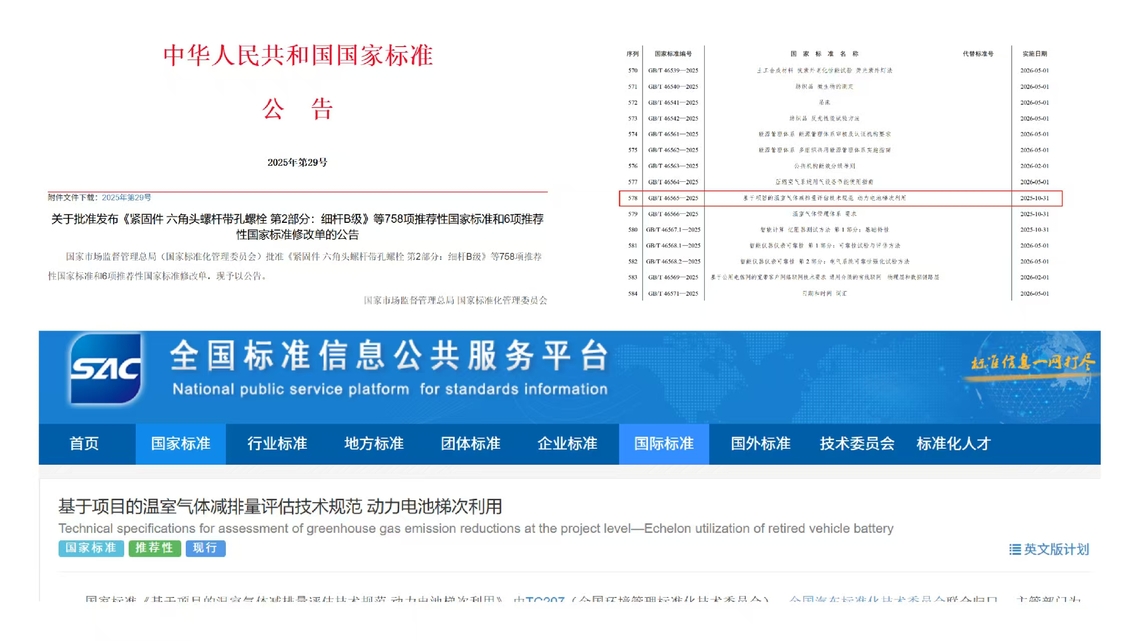1139x641 pixels.
Task: Open the 国外标准 navigation item
Action: click(760, 444)
